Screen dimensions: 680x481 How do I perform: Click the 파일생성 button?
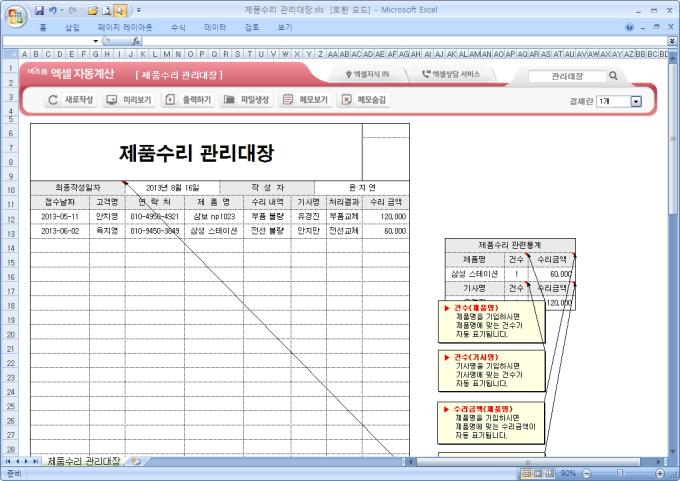[x=247, y=100]
